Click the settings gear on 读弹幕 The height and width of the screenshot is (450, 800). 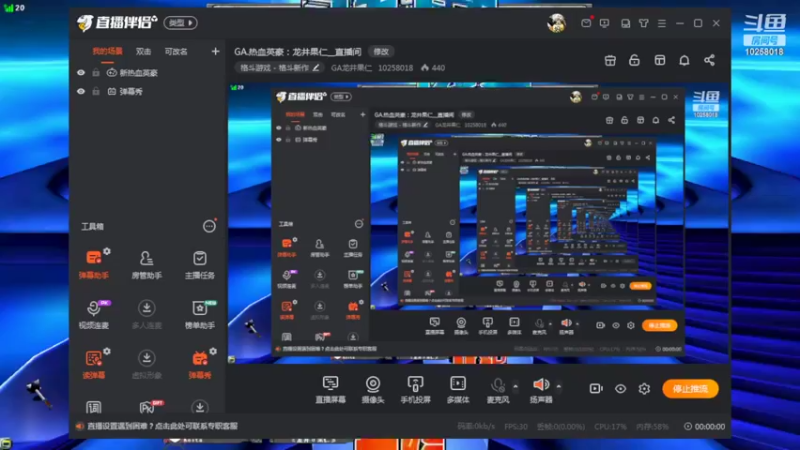(x=107, y=351)
